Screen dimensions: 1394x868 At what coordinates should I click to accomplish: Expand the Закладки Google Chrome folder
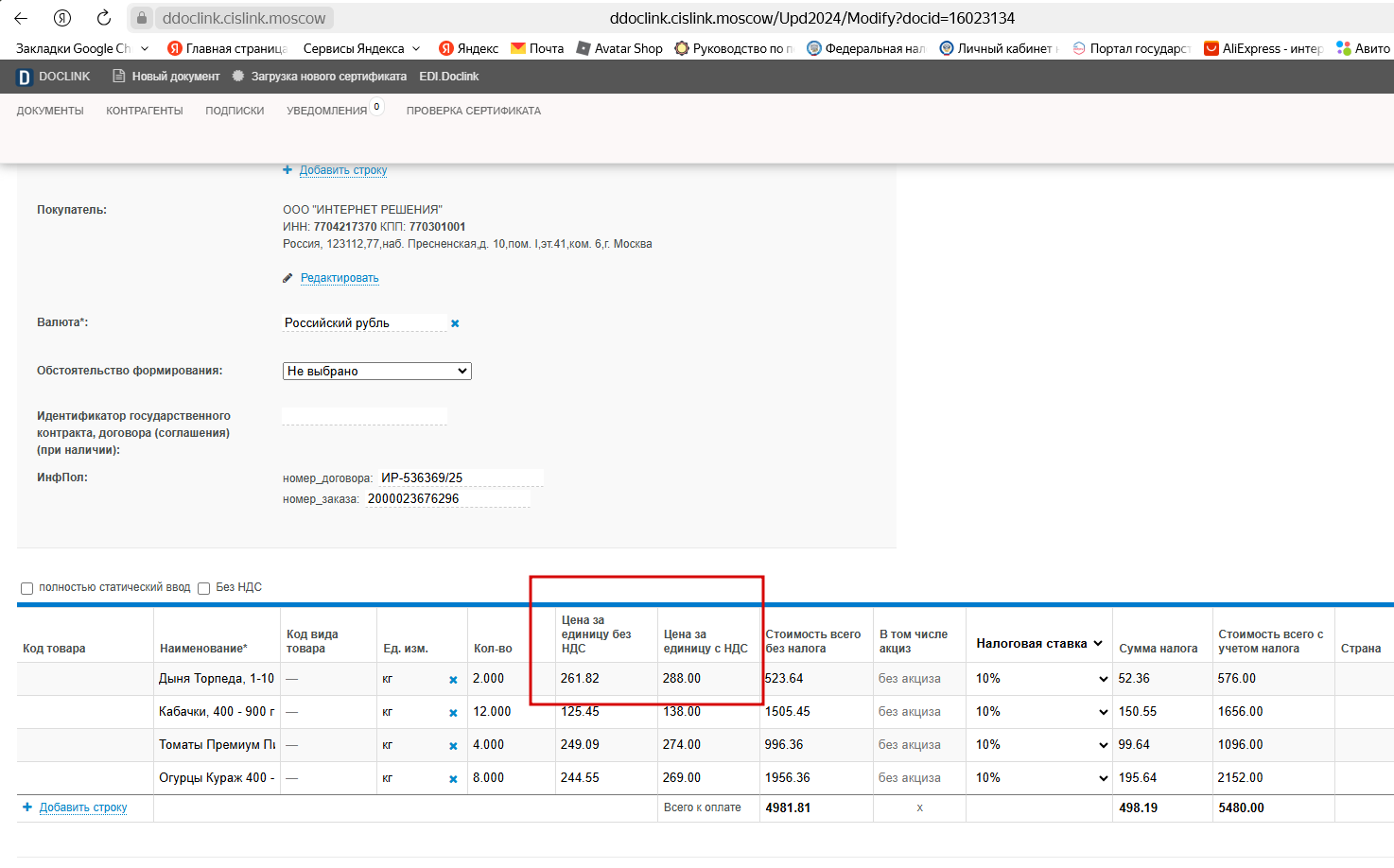82,48
